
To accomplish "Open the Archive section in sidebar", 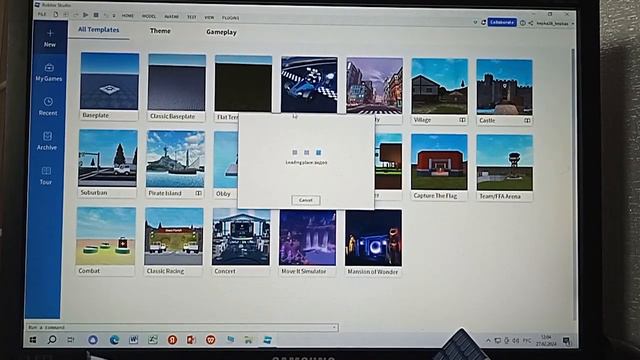I will 47,141.
